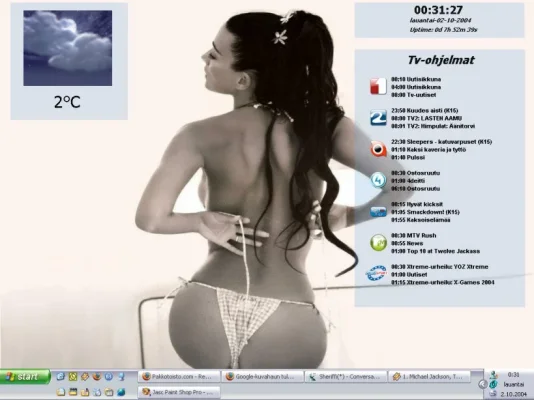Click the Tv-ohjelmat widget heading
Screen dimensions: 534x400
point(441,60)
